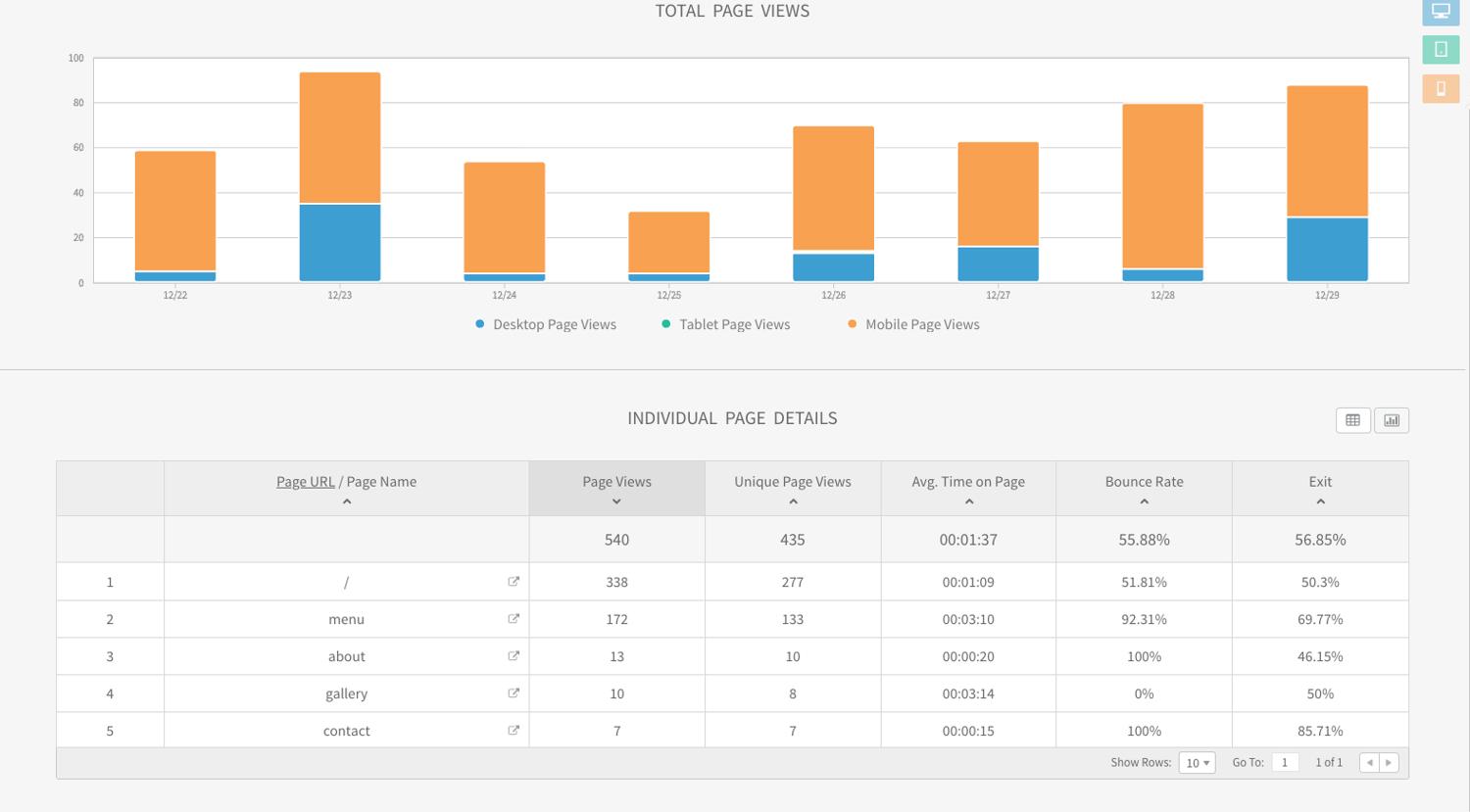This screenshot has height=812, width=1470.
Task: Open gallery page external link icon
Action: point(514,693)
